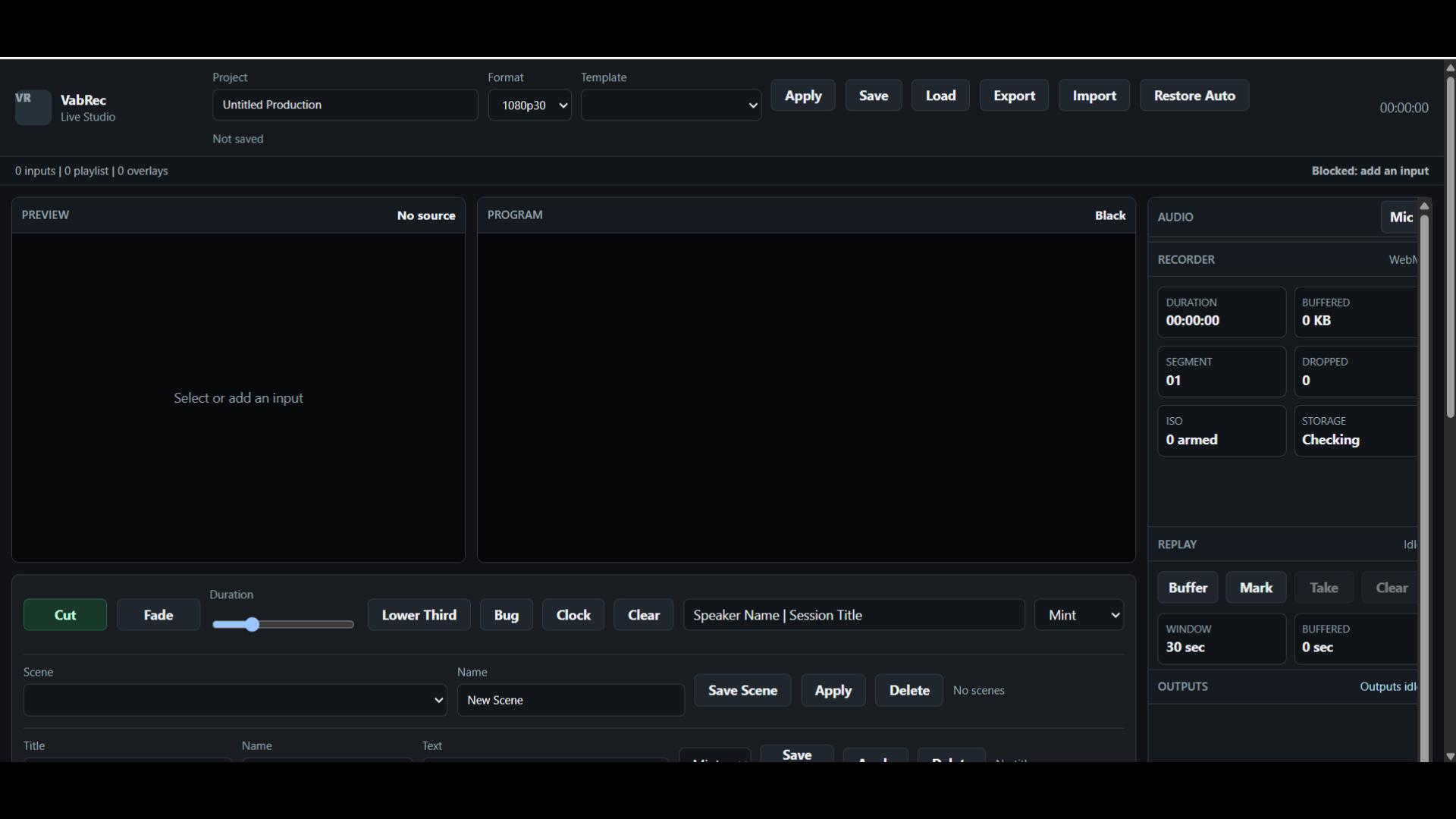Image resolution: width=1456 pixels, height=819 pixels.
Task: Click the 'Blocked: add an input' status text
Action: (1370, 171)
